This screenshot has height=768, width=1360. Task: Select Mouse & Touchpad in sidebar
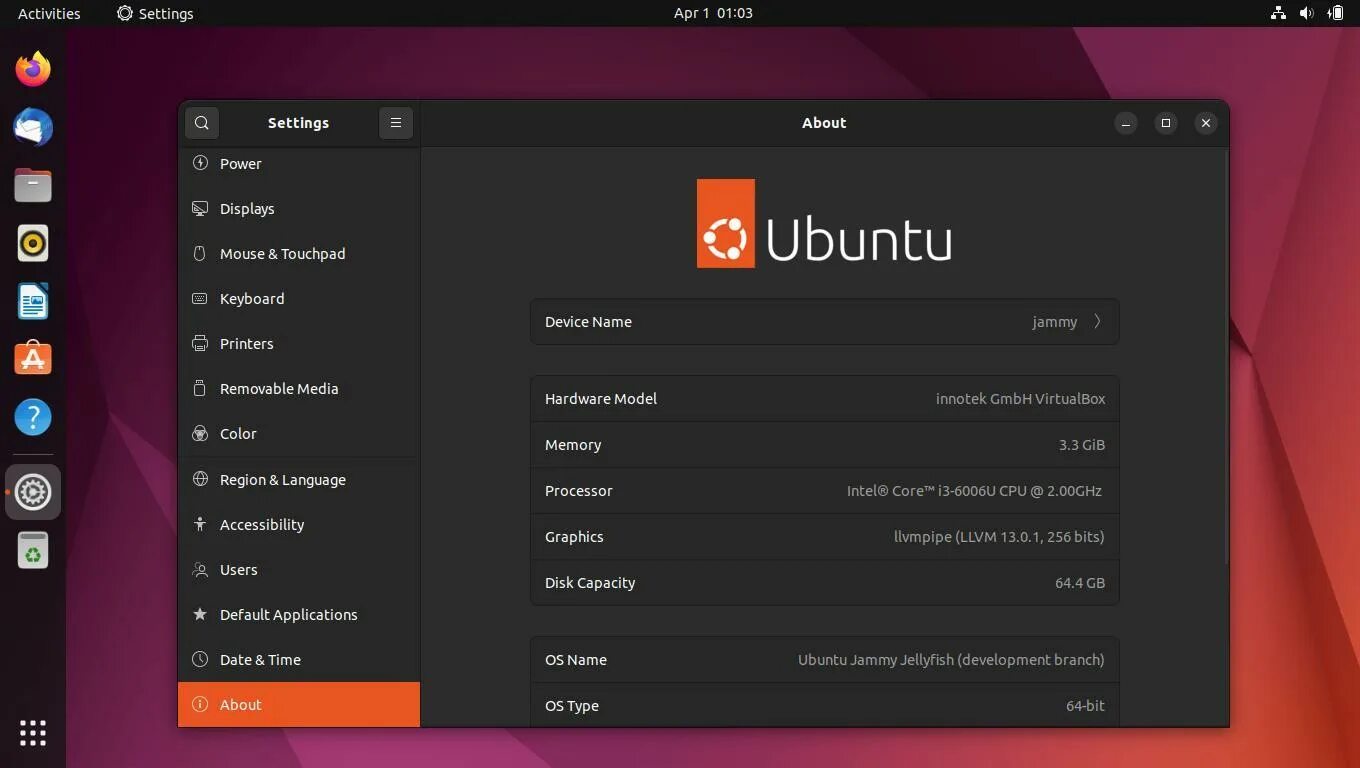pos(299,253)
